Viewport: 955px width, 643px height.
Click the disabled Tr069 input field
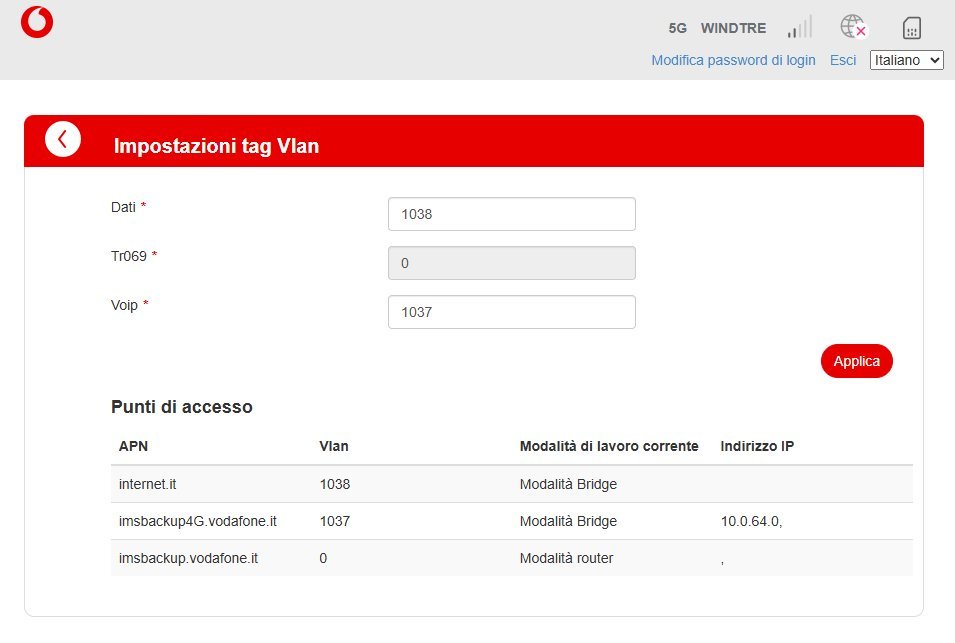511,263
